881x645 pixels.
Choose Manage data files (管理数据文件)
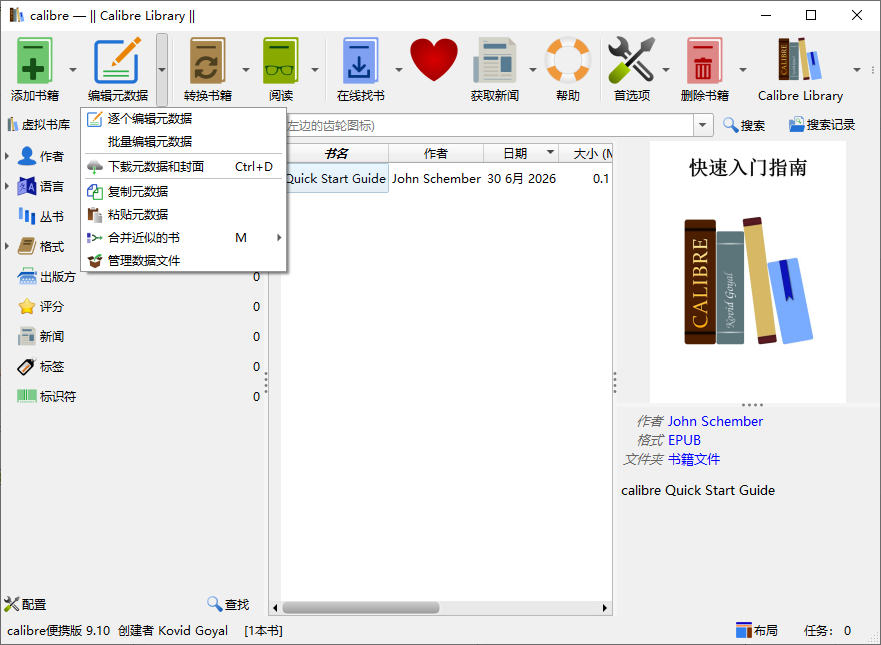[x=184, y=261]
